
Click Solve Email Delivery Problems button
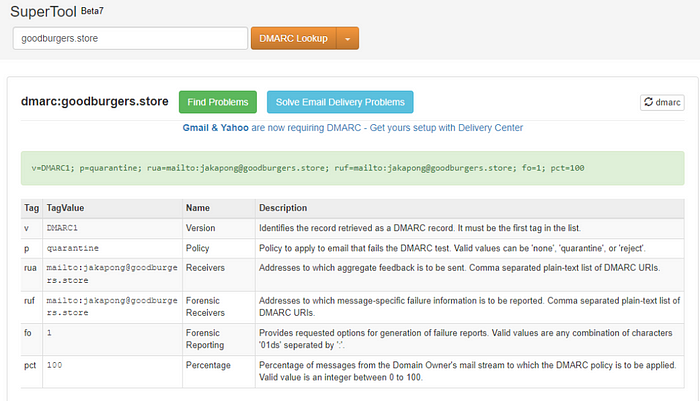coord(340,102)
